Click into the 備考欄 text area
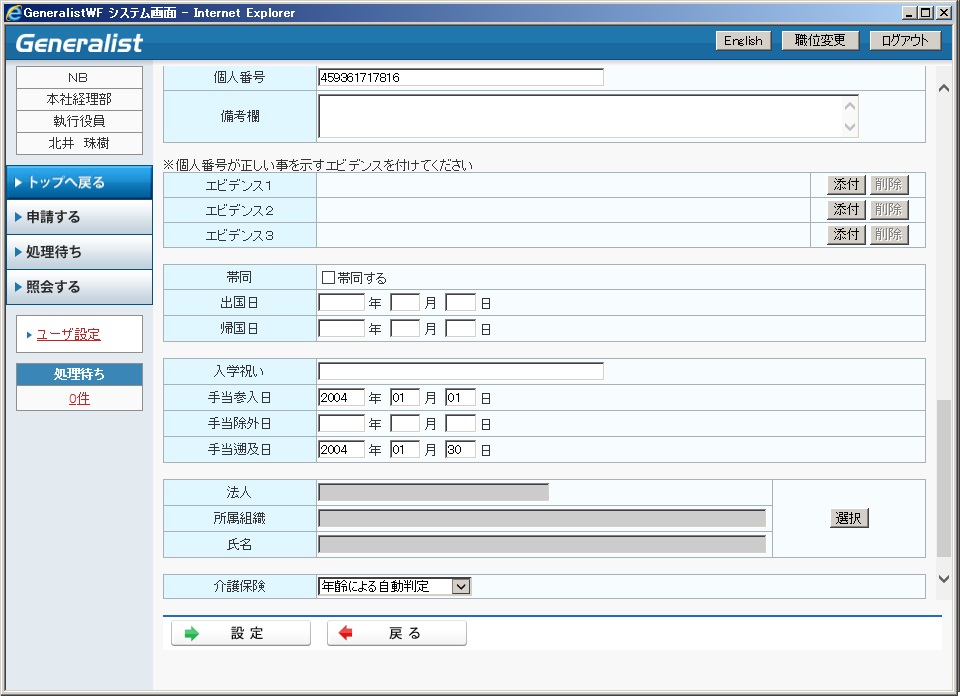Screen dimensions: 960x696 pos(580,116)
